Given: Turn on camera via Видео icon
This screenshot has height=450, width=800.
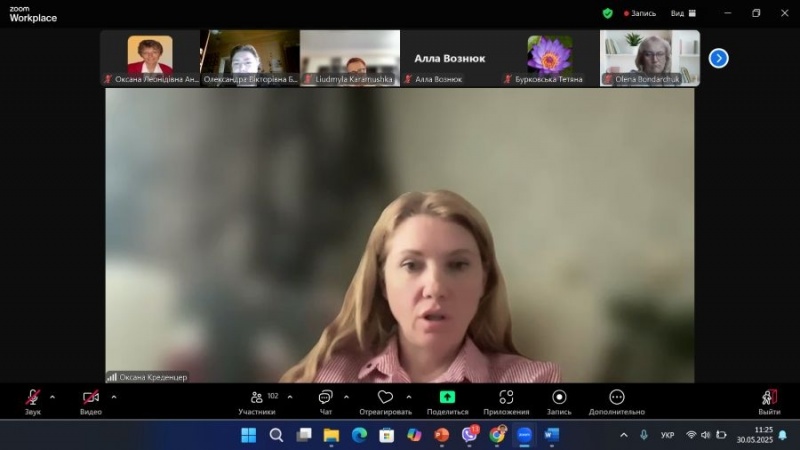Looking at the screenshot, I should [91, 398].
